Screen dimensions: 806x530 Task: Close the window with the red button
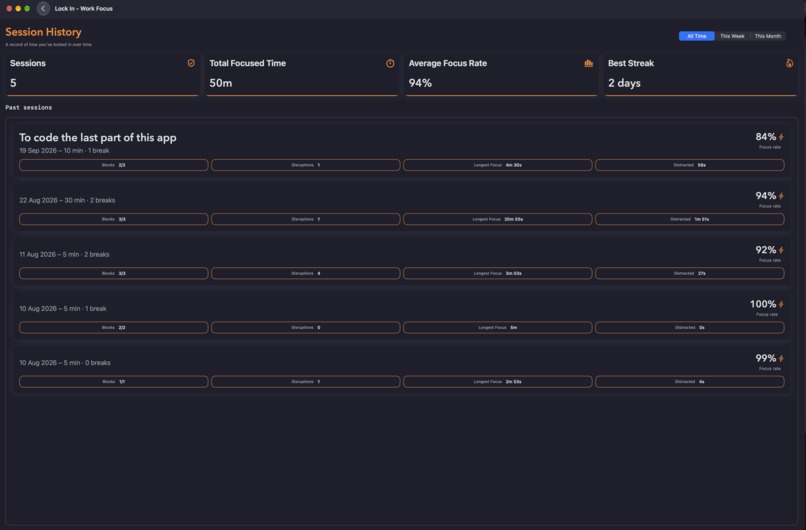coord(9,8)
